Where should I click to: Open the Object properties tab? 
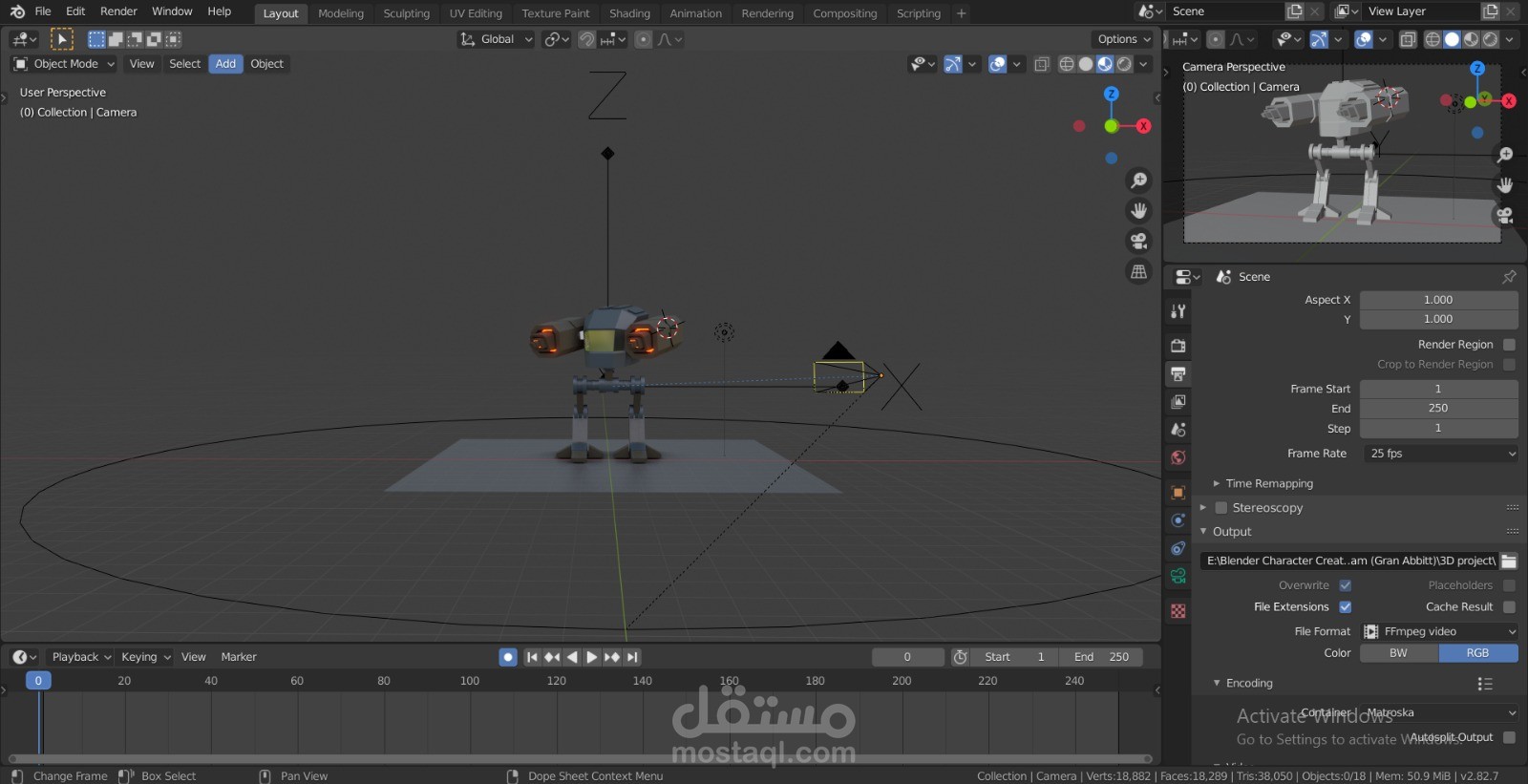1178,493
